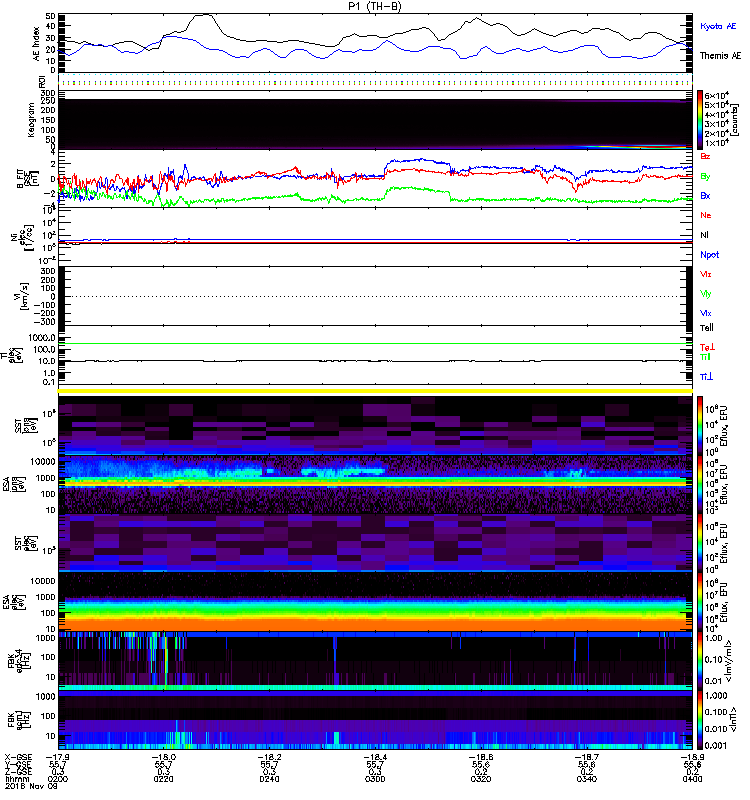750x800 pixels.
Task: Click the [counts] colorbar unit label
Action: tap(734, 120)
